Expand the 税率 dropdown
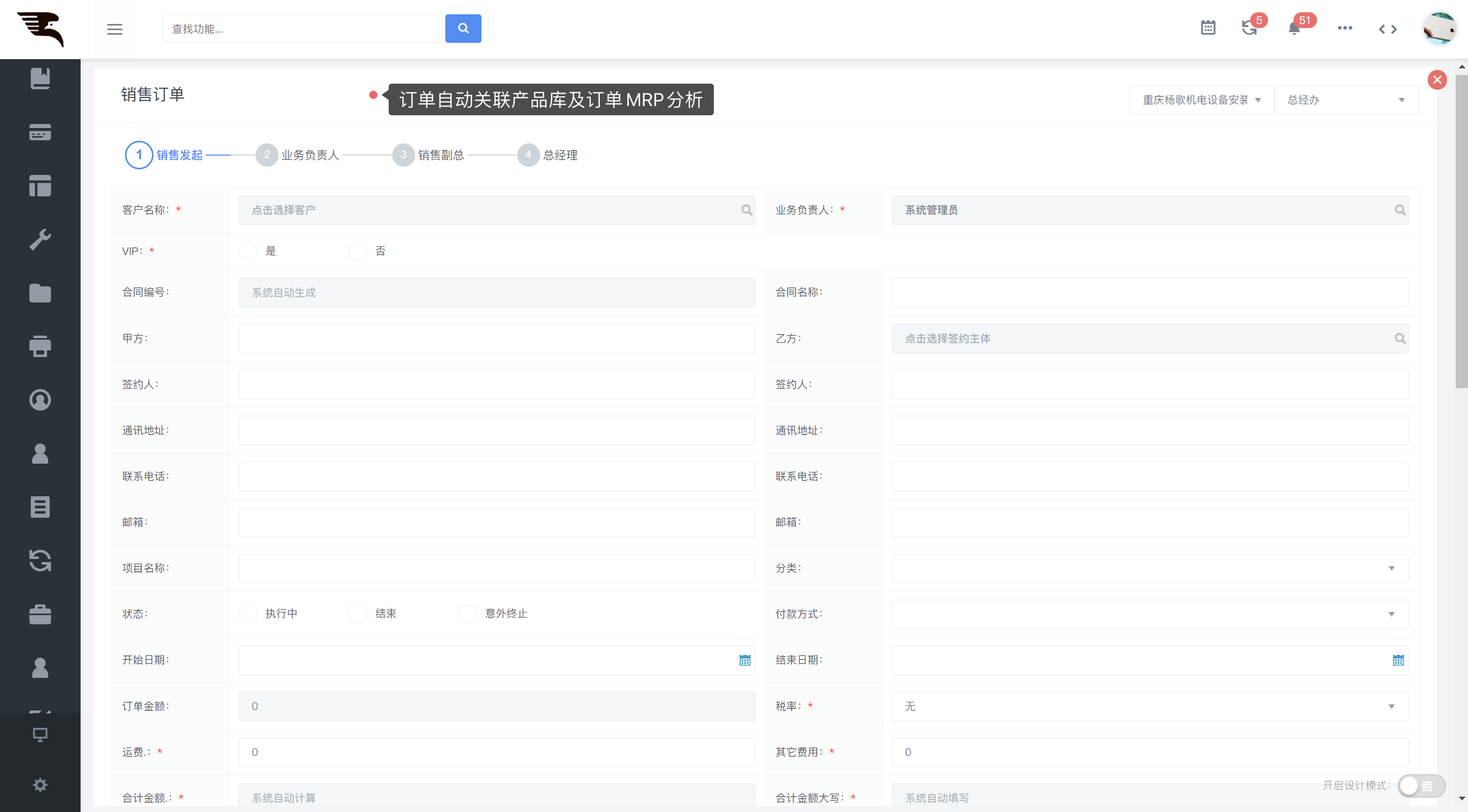1468x812 pixels. 1149,706
